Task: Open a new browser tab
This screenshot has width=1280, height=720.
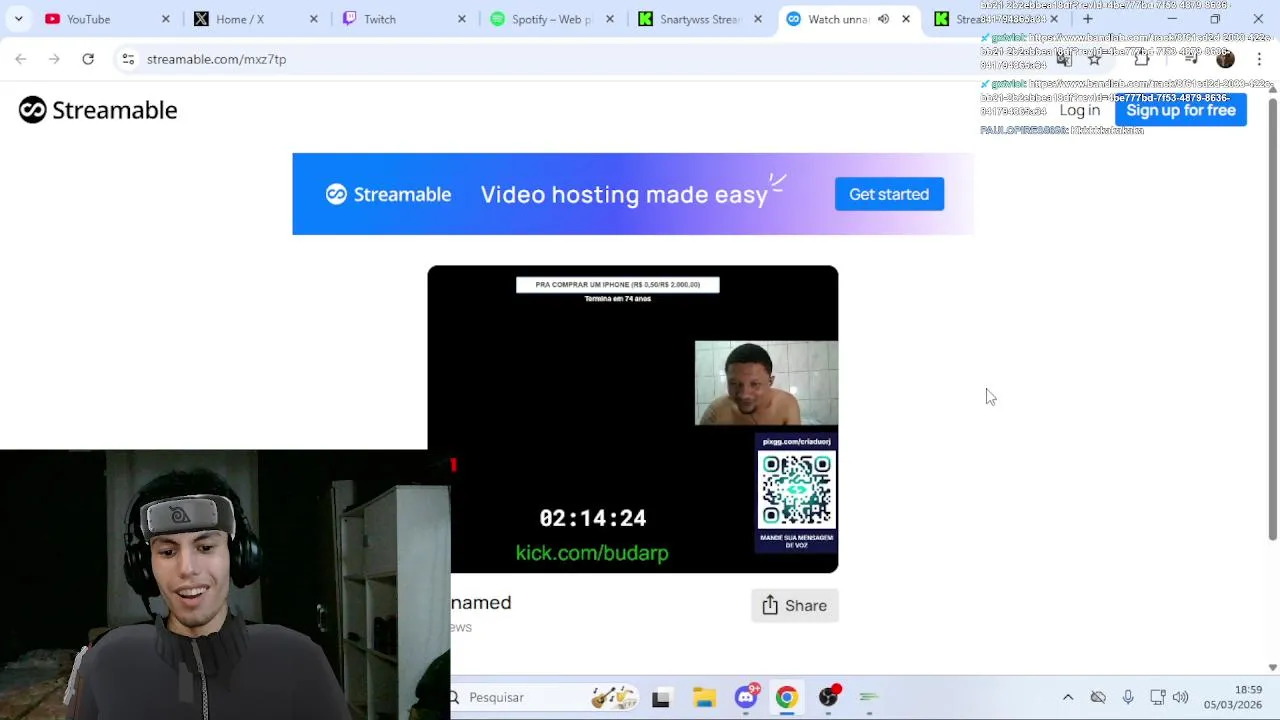Action: click(1088, 19)
